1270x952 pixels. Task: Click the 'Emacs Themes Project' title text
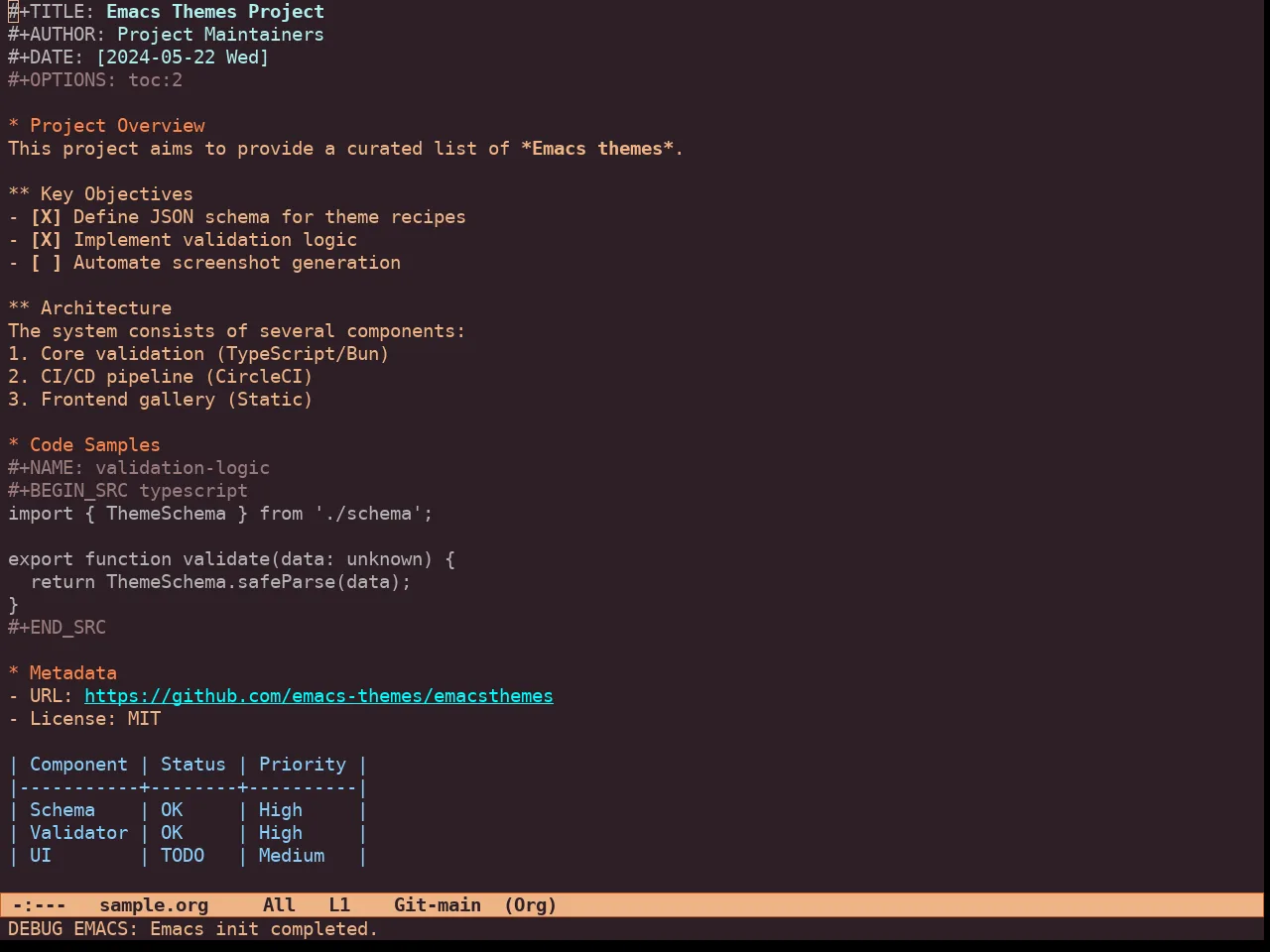point(215,12)
